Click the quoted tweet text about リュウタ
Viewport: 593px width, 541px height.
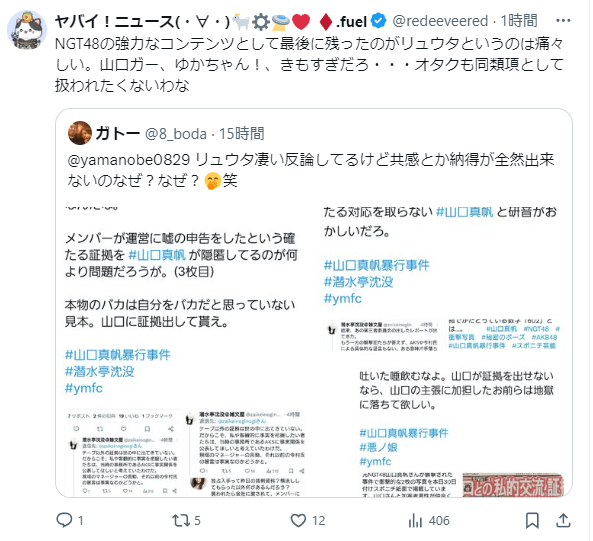311,170
